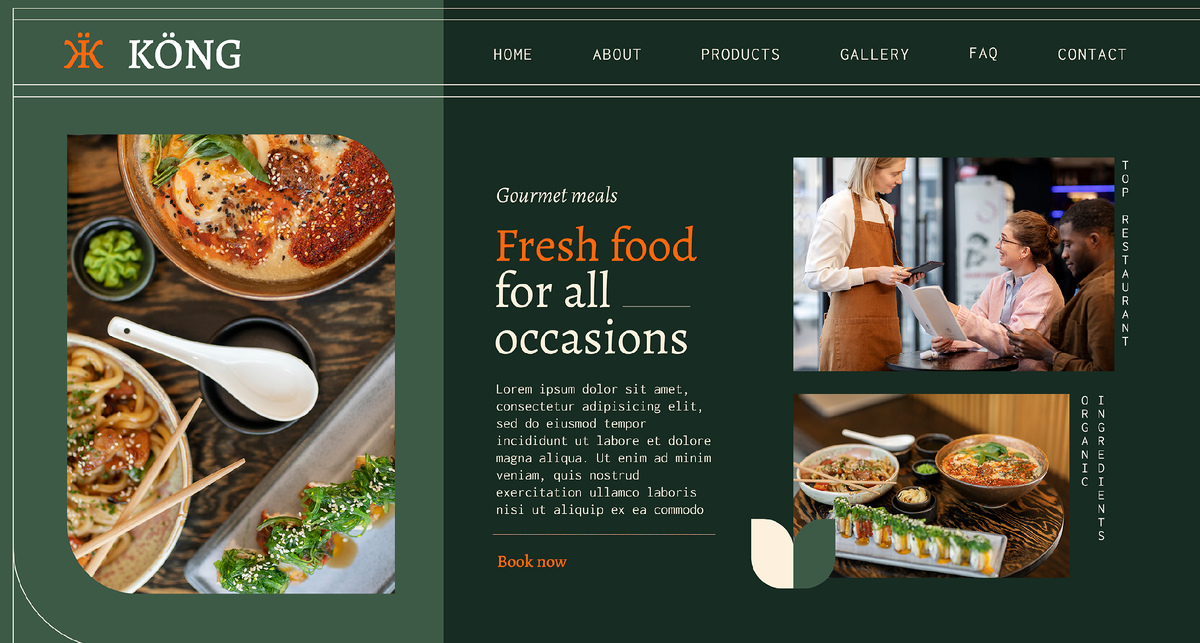Click the vertical TOP RESTAURANT label
The height and width of the screenshot is (643, 1200).
(x=1125, y=253)
